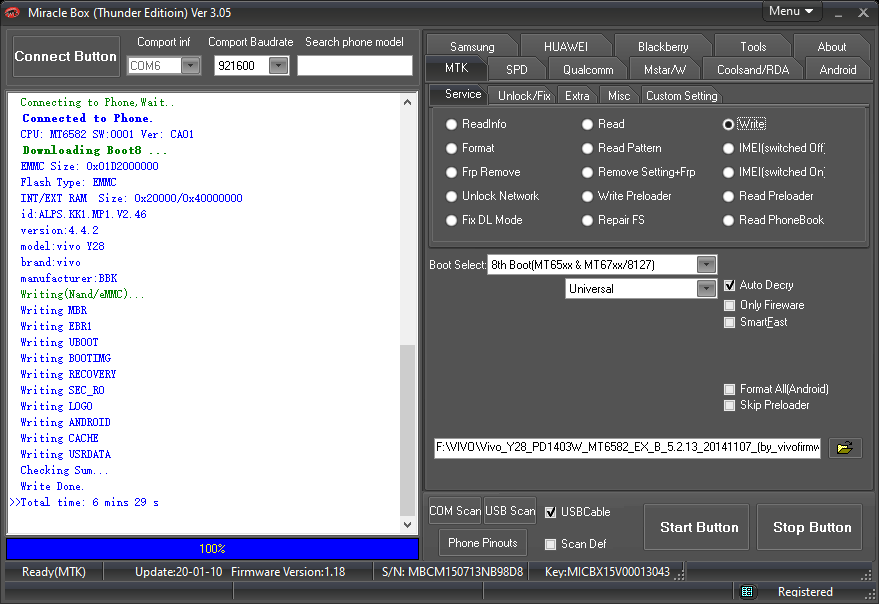Image resolution: width=879 pixels, height=604 pixels.
Task: Run the USB Scan button
Action: pos(510,511)
